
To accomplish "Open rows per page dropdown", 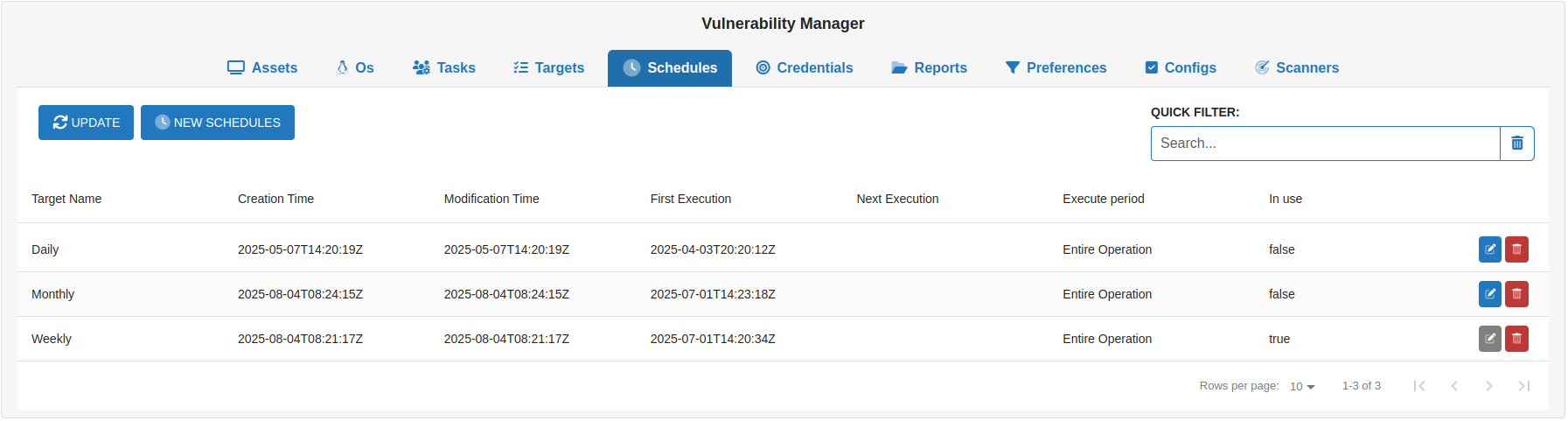I will click(1301, 386).
